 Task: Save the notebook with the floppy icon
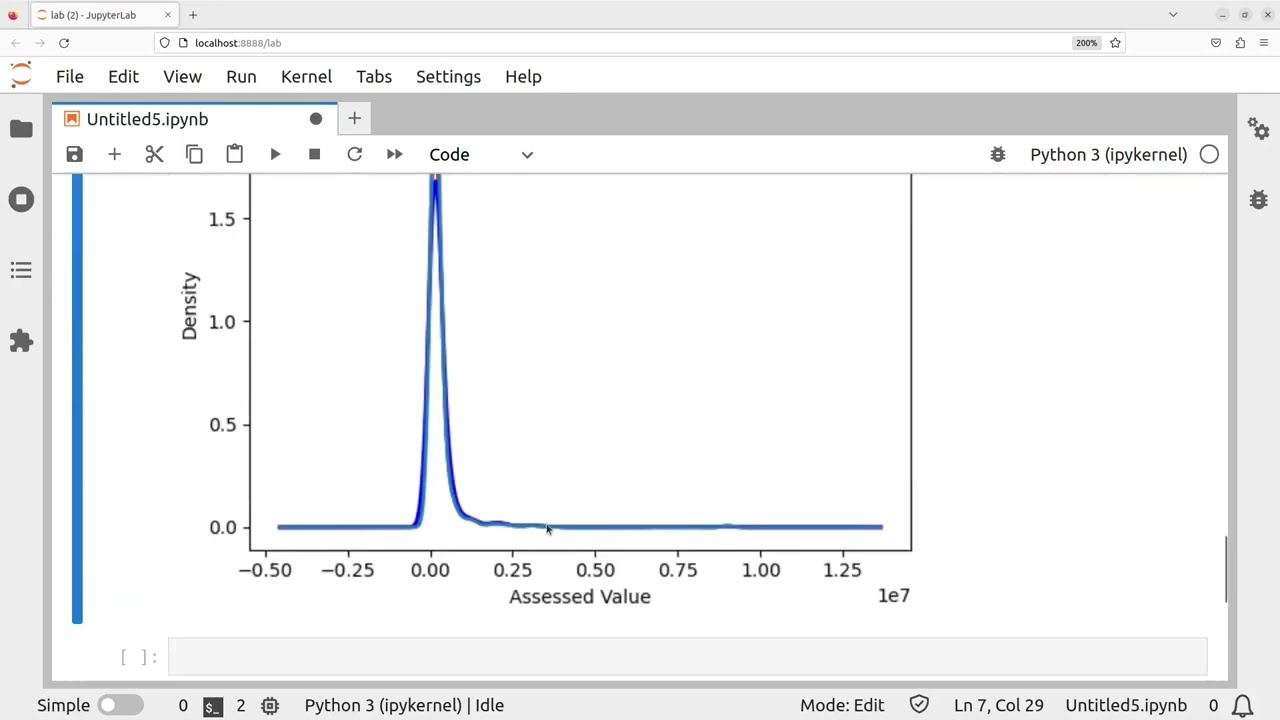pyautogui.click(x=74, y=154)
